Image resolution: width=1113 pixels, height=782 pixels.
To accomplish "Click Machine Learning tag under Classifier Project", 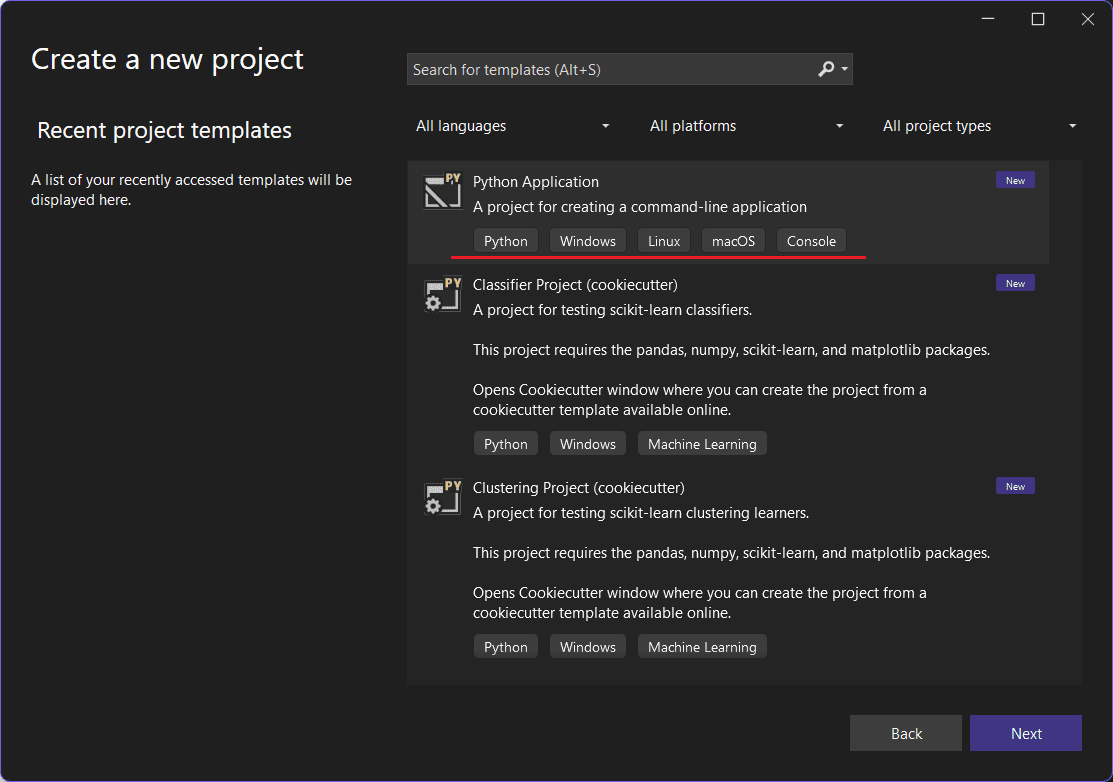I will tap(702, 444).
